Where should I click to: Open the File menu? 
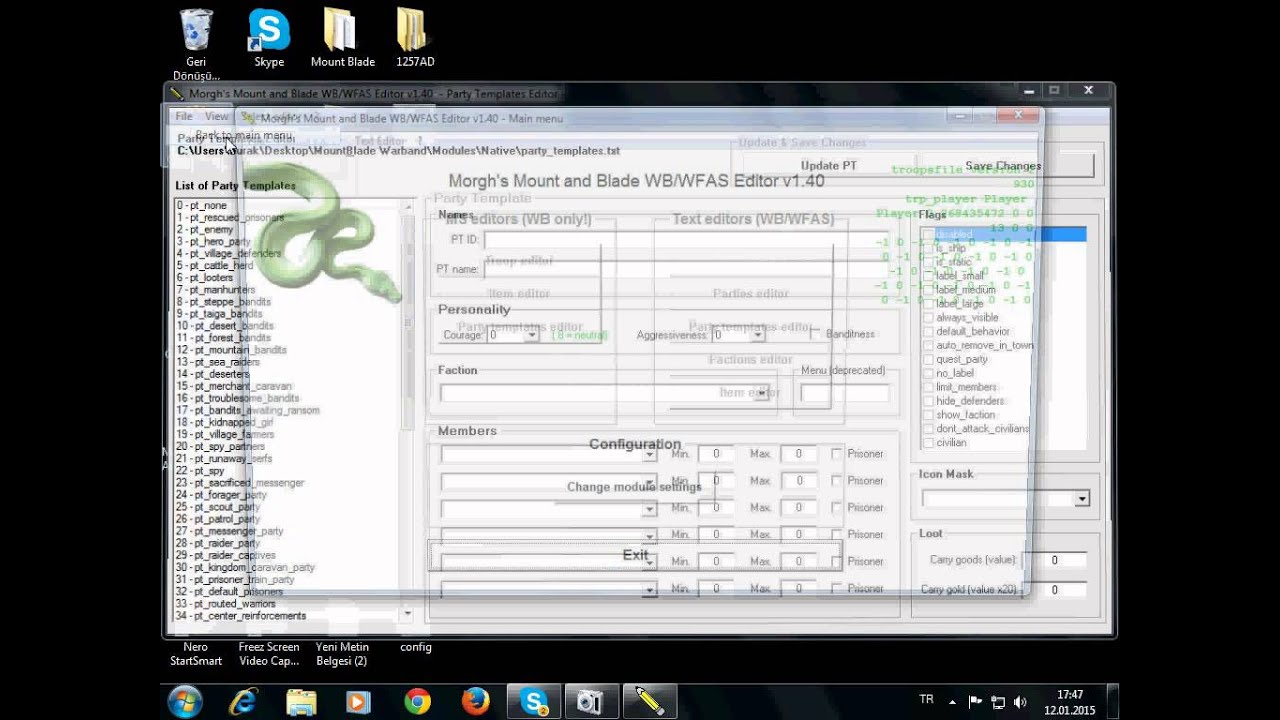(184, 116)
